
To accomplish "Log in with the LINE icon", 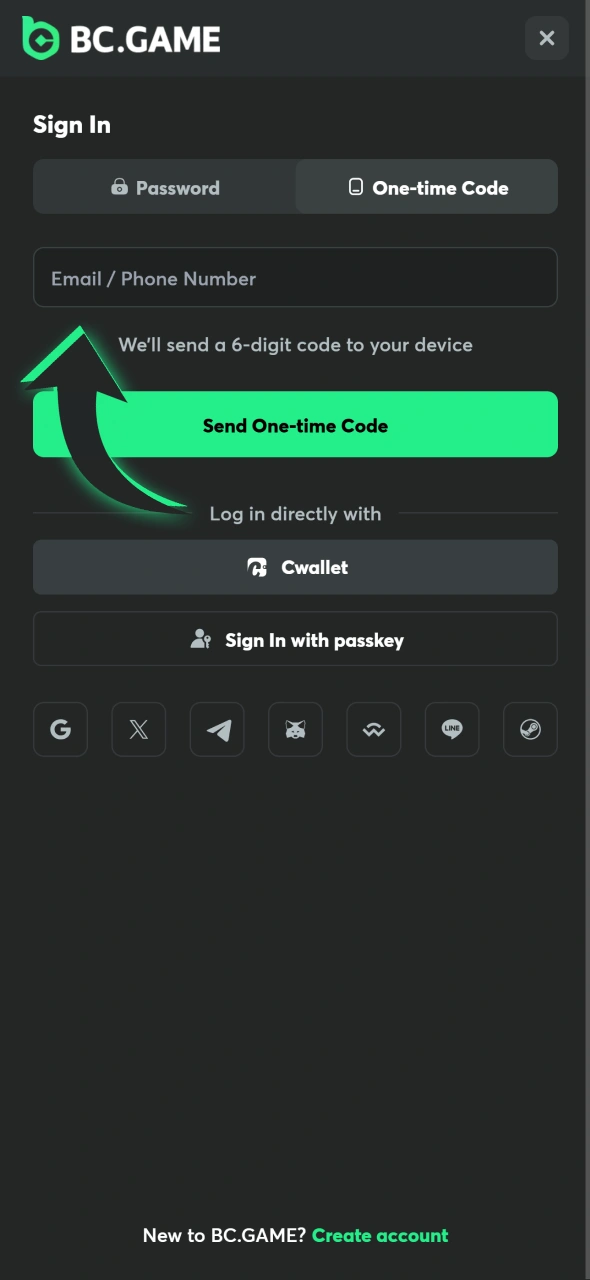I will (x=452, y=729).
